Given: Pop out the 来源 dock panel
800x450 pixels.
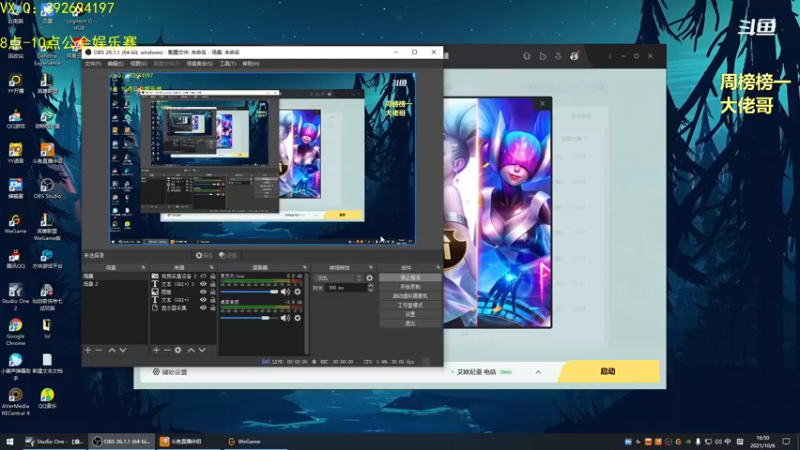Looking at the screenshot, I should pos(211,267).
